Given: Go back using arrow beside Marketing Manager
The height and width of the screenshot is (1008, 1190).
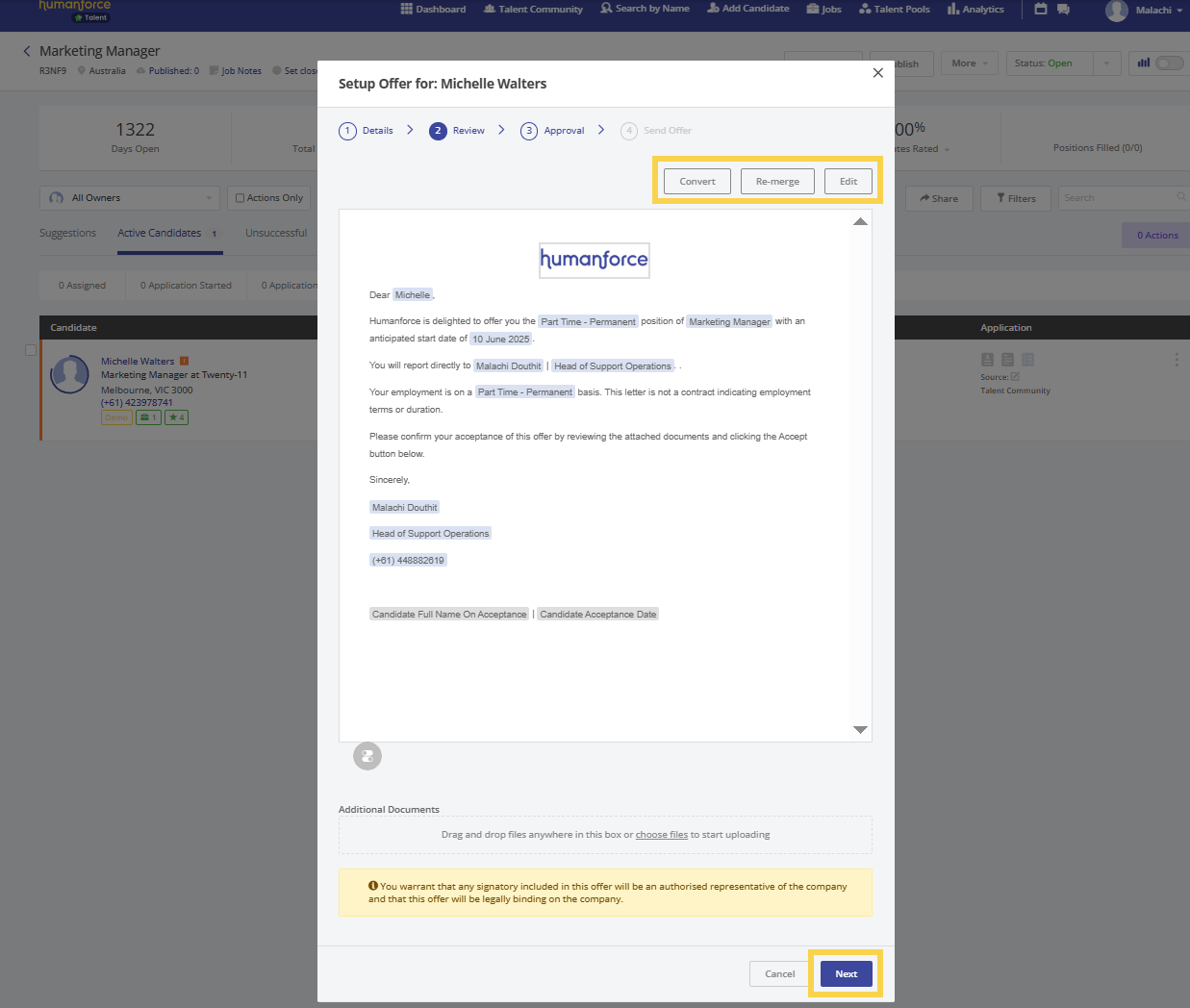Looking at the screenshot, I should click(27, 51).
